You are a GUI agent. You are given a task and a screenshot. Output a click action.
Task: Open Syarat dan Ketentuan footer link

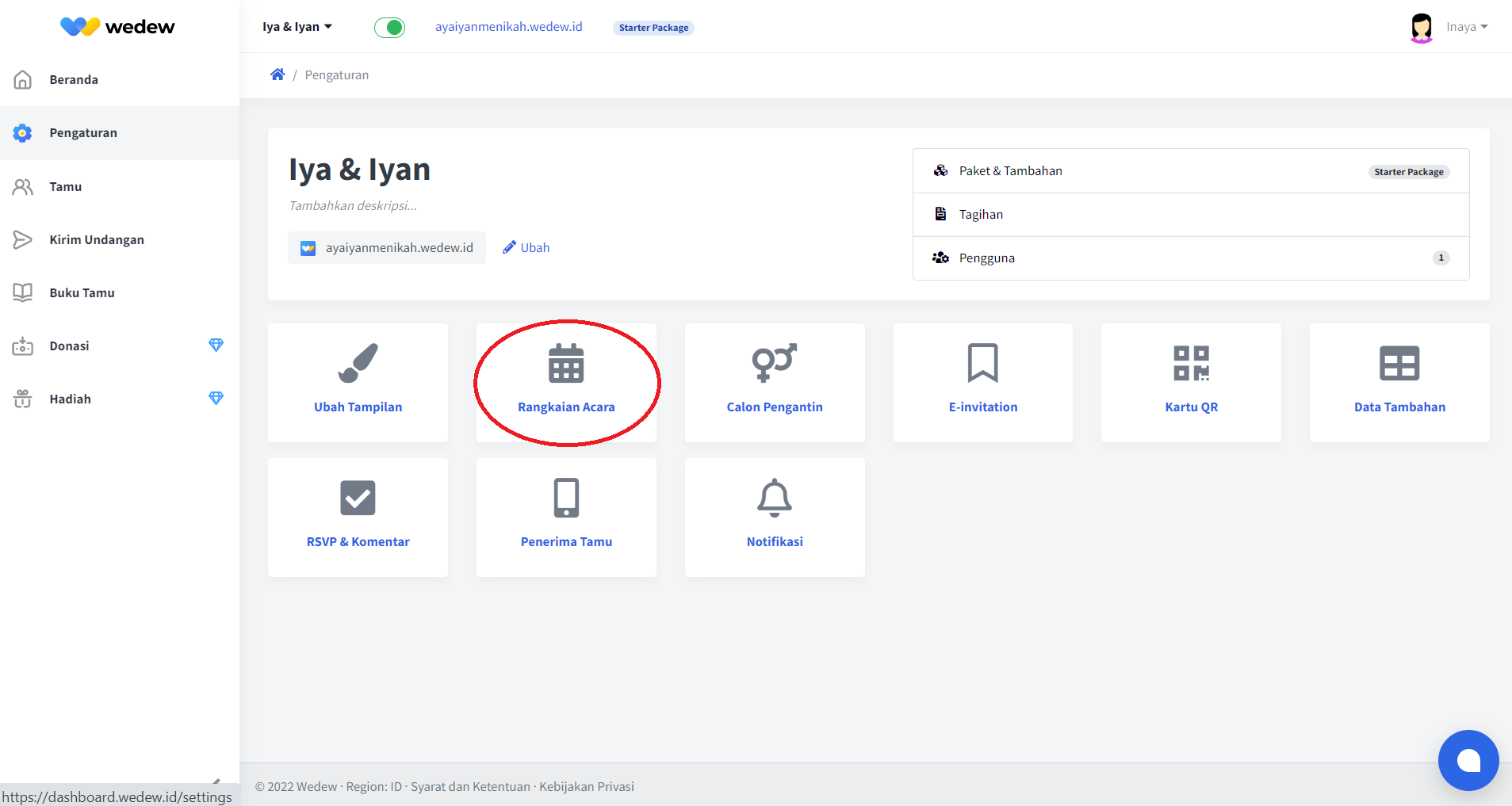coord(470,787)
